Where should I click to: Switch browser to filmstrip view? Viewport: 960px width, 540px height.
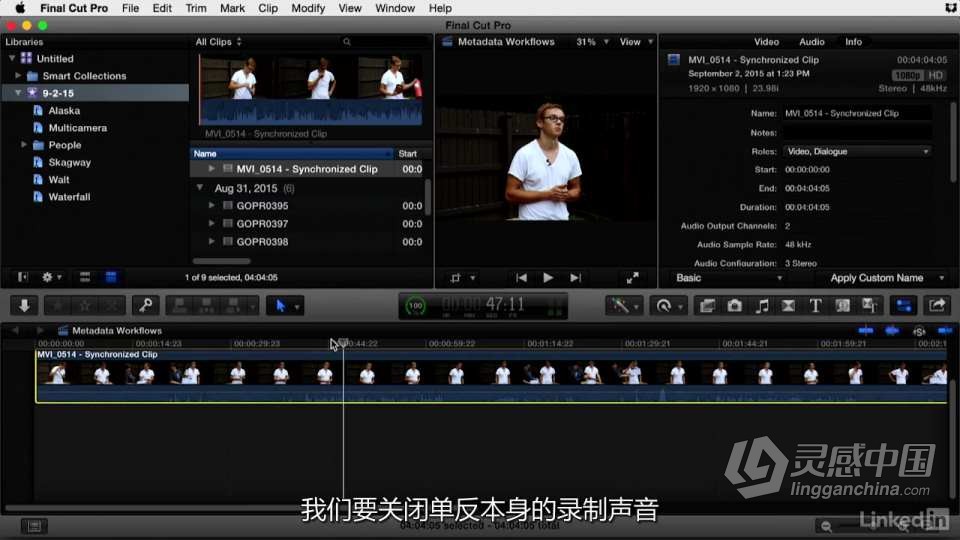pyautogui.click(x=85, y=277)
